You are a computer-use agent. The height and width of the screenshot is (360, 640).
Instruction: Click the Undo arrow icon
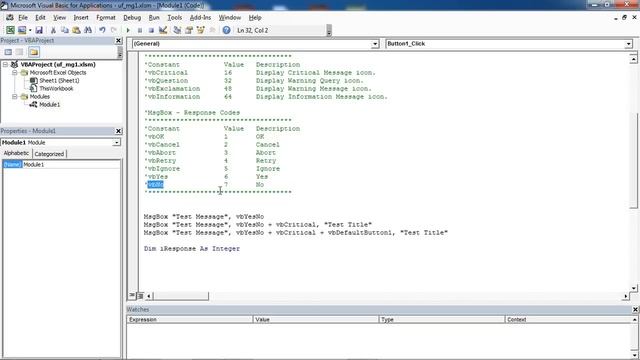[102, 30]
